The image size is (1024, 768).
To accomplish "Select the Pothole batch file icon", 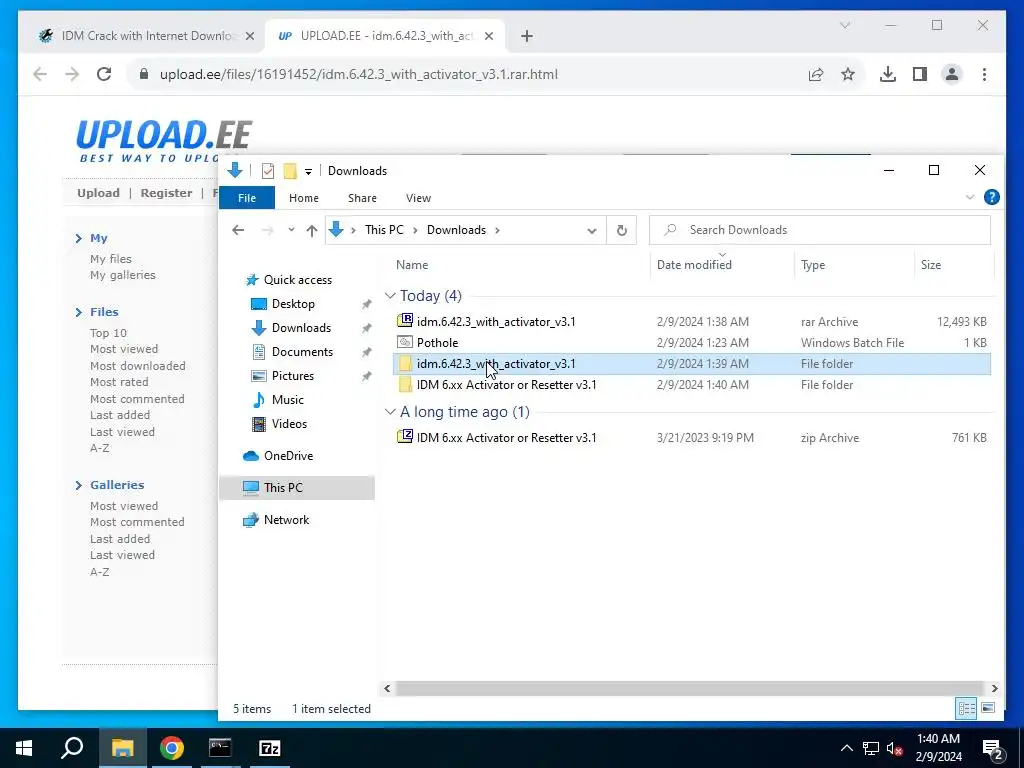I will click(405, 342).
